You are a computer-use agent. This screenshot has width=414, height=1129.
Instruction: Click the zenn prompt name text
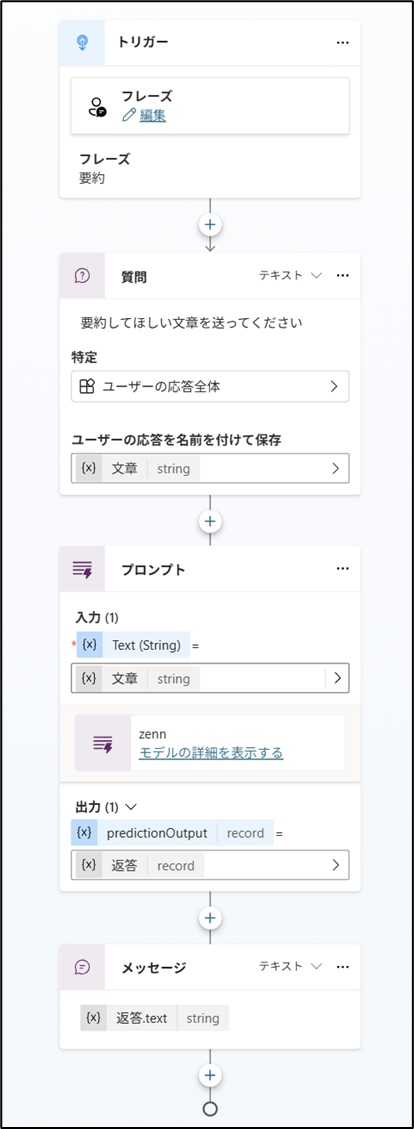click(153, 734)
